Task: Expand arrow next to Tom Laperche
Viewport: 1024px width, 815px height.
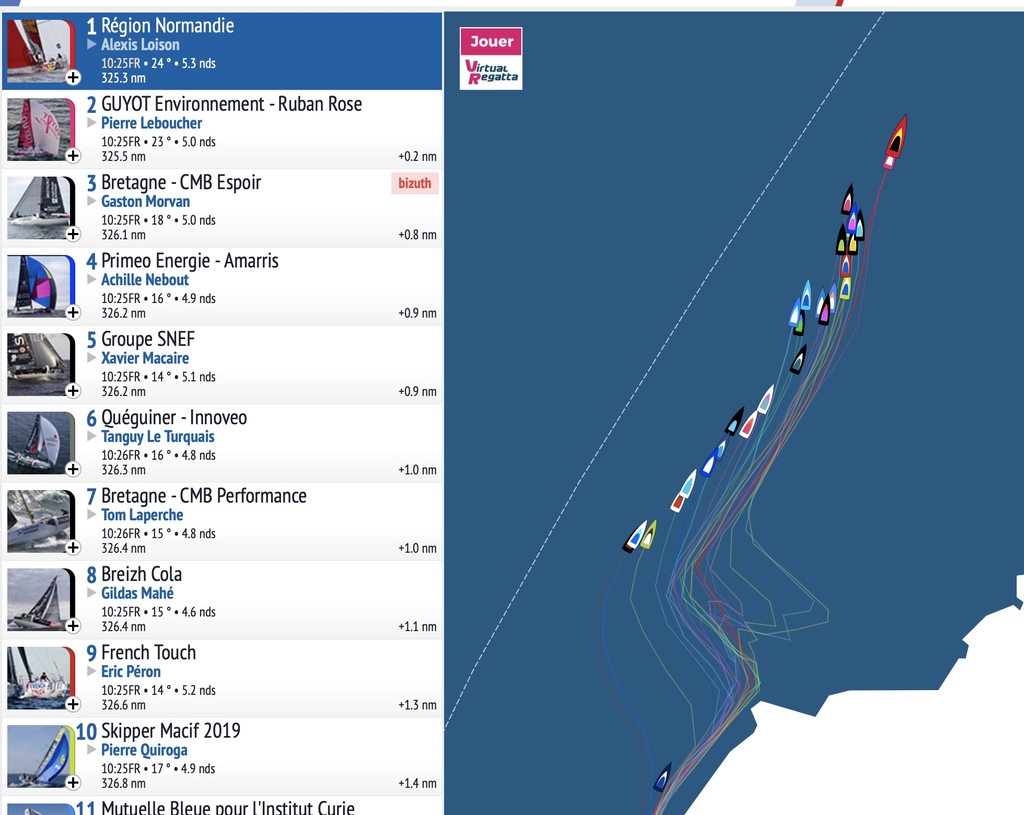Action: click(92, 515)
